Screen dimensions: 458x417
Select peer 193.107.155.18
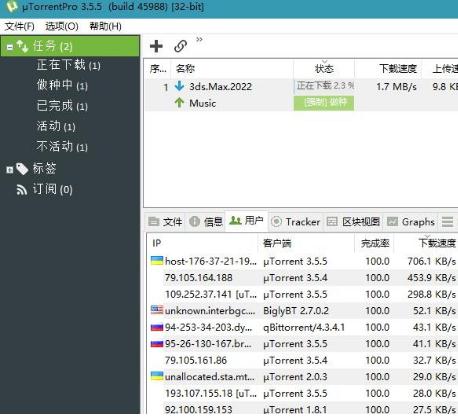pos(303,393)
